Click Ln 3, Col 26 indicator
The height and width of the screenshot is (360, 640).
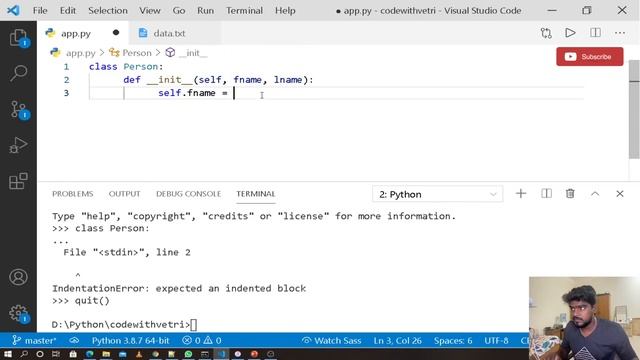pos(398,340)
